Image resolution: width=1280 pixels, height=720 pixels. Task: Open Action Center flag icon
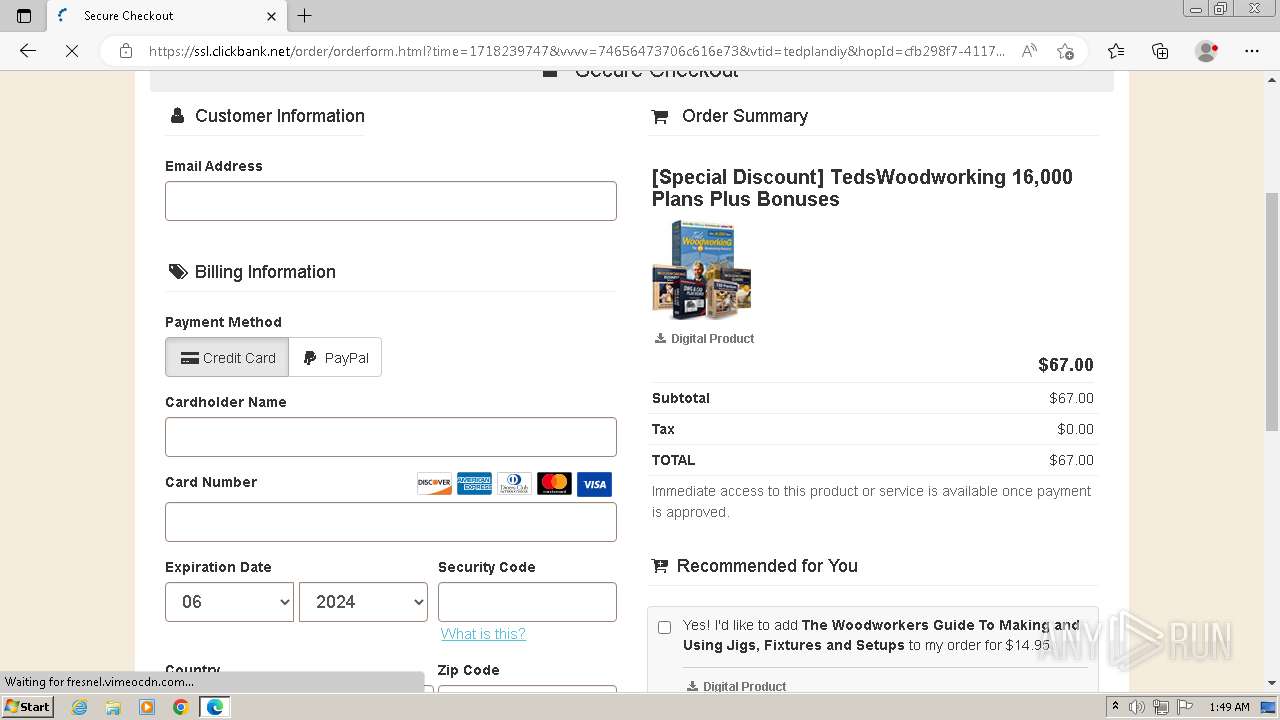pyautogui.click(x=1183, y=707)
